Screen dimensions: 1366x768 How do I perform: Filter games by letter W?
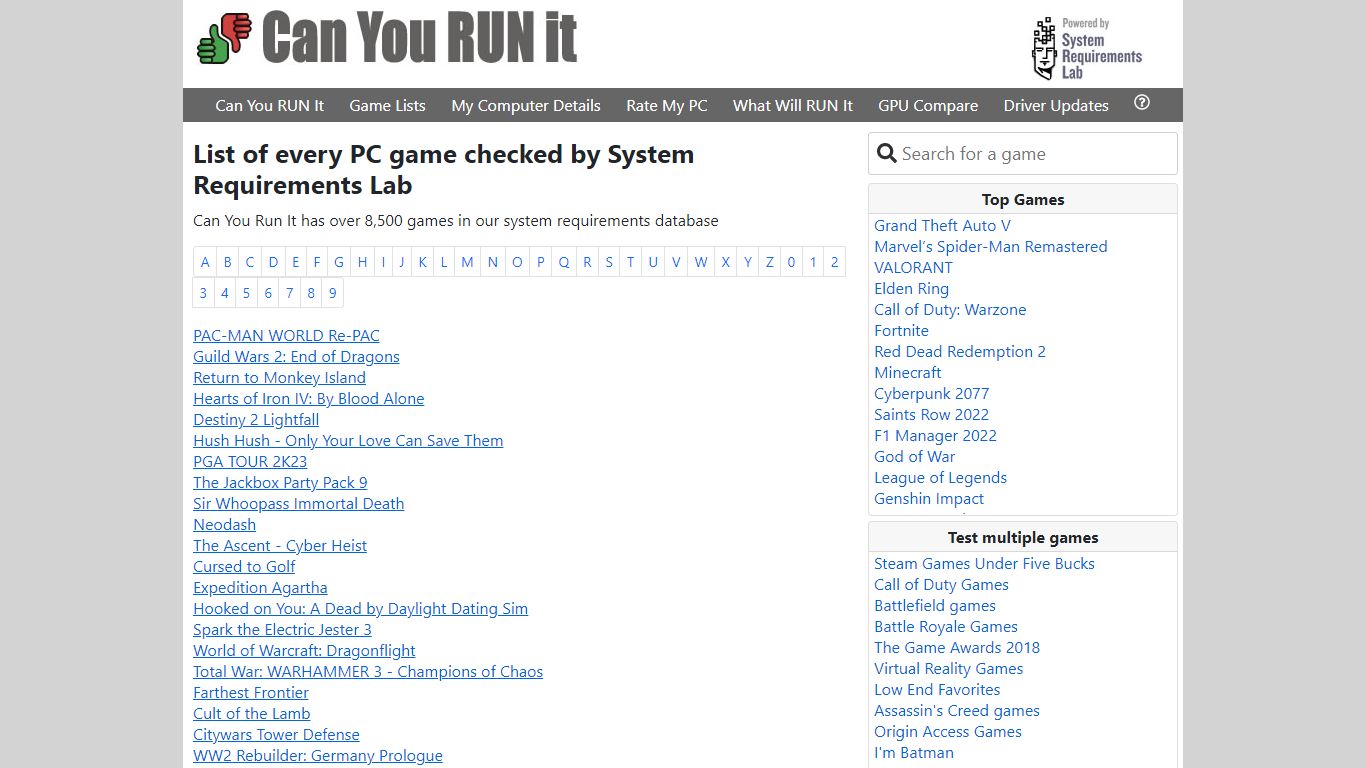point(701,262)
